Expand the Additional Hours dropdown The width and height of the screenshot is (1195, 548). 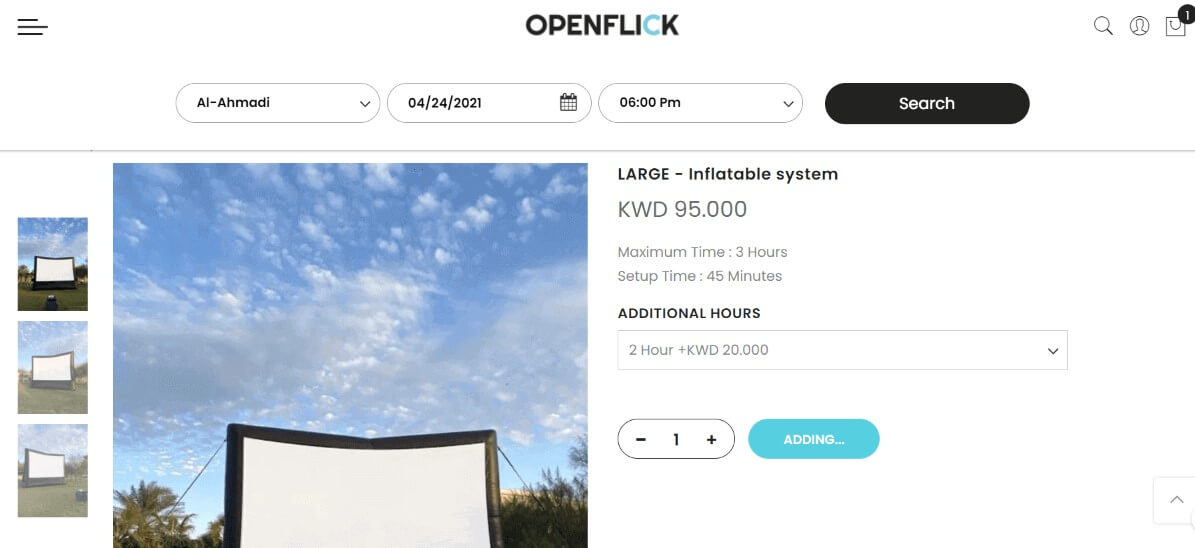tap(842, 350)
